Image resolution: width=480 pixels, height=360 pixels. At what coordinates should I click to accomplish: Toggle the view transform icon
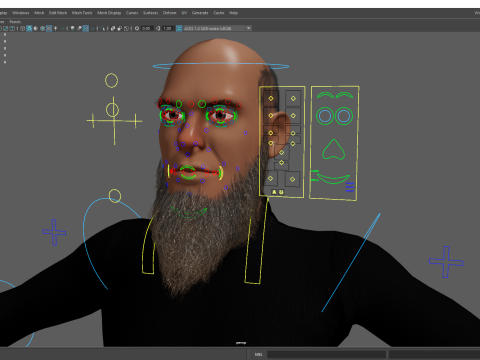pos(179,29)
